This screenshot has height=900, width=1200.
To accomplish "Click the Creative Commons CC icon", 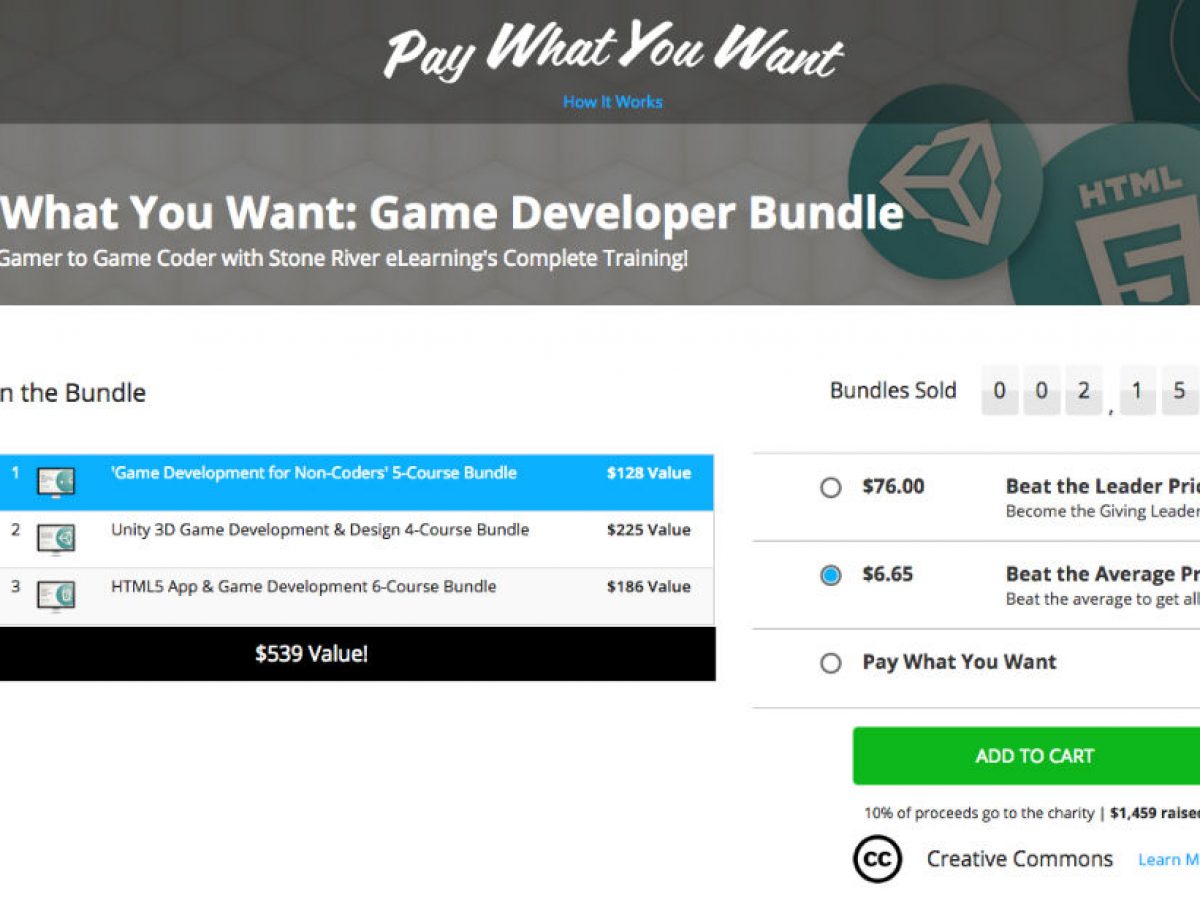I will [x=877, y=859].
